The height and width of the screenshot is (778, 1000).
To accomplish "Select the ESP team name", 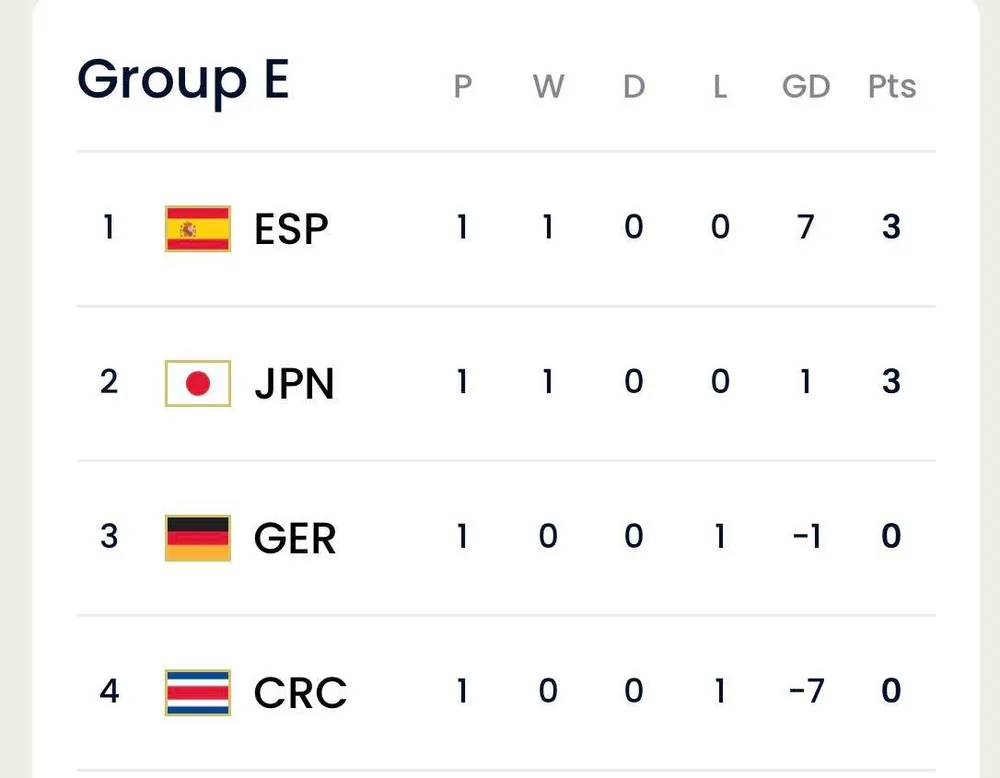I will point(291,230).
